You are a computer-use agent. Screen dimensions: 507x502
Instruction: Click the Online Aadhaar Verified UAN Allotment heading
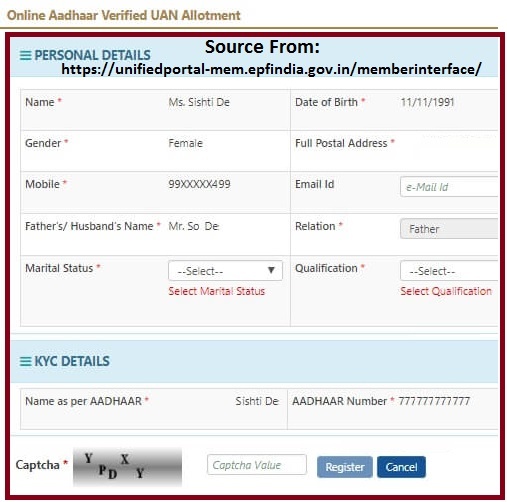[124, 15]
